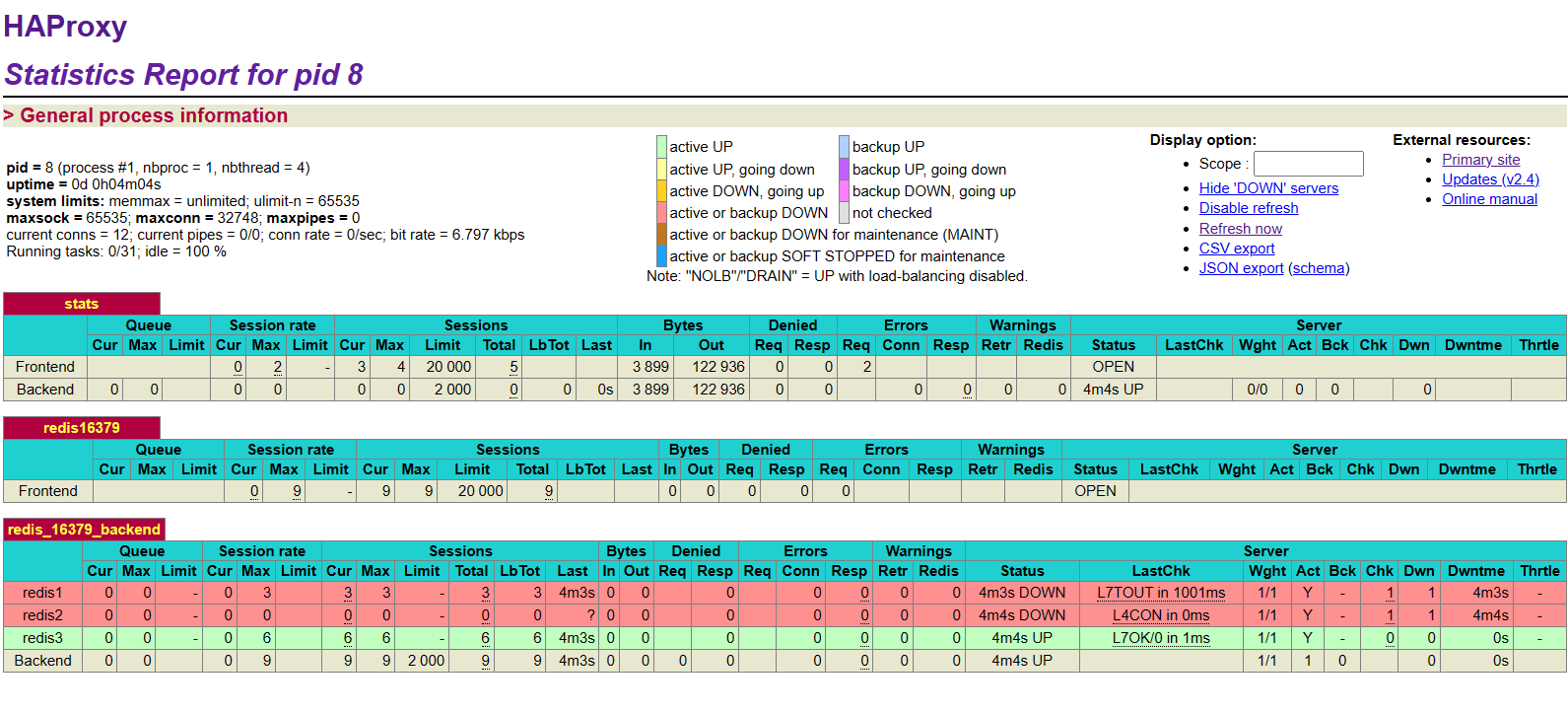The image size is (1568, 714).
Task: Click redis2 LastChk 'L4CON in 0ms'
Action: coord(1161,615)
